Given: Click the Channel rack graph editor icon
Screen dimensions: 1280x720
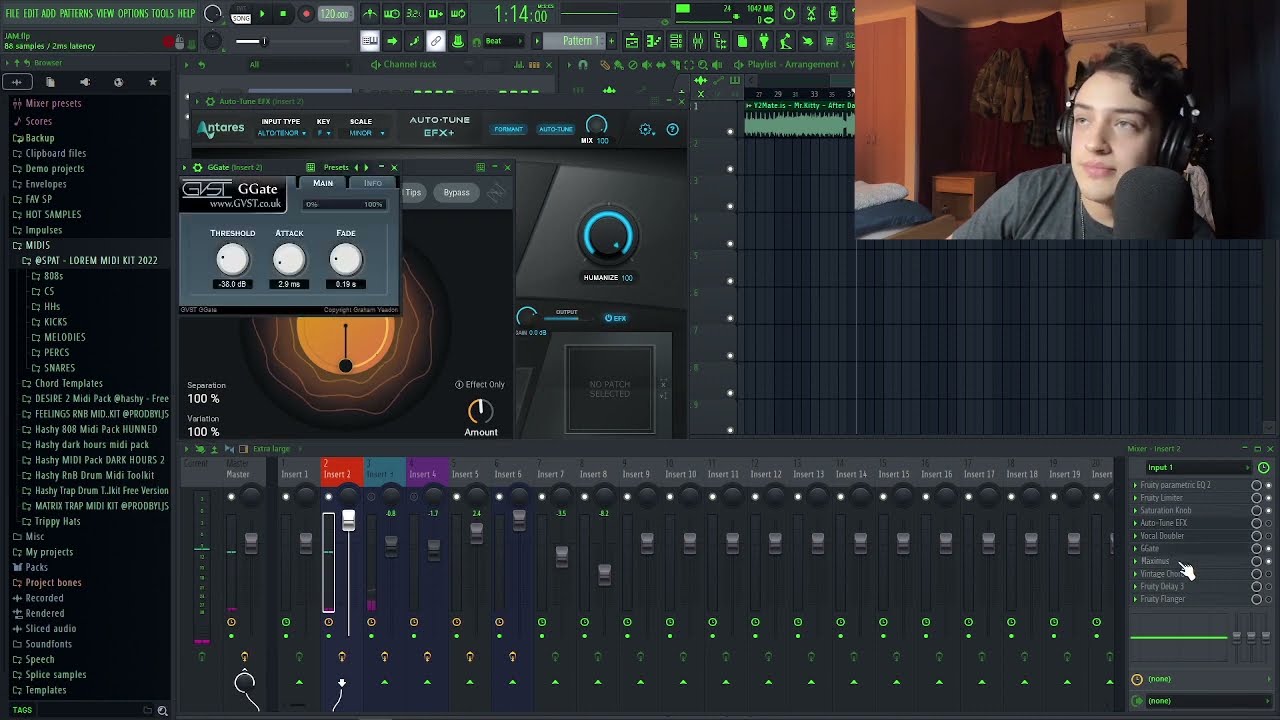Looking at the screenshot, I should [x=518, y=64].
